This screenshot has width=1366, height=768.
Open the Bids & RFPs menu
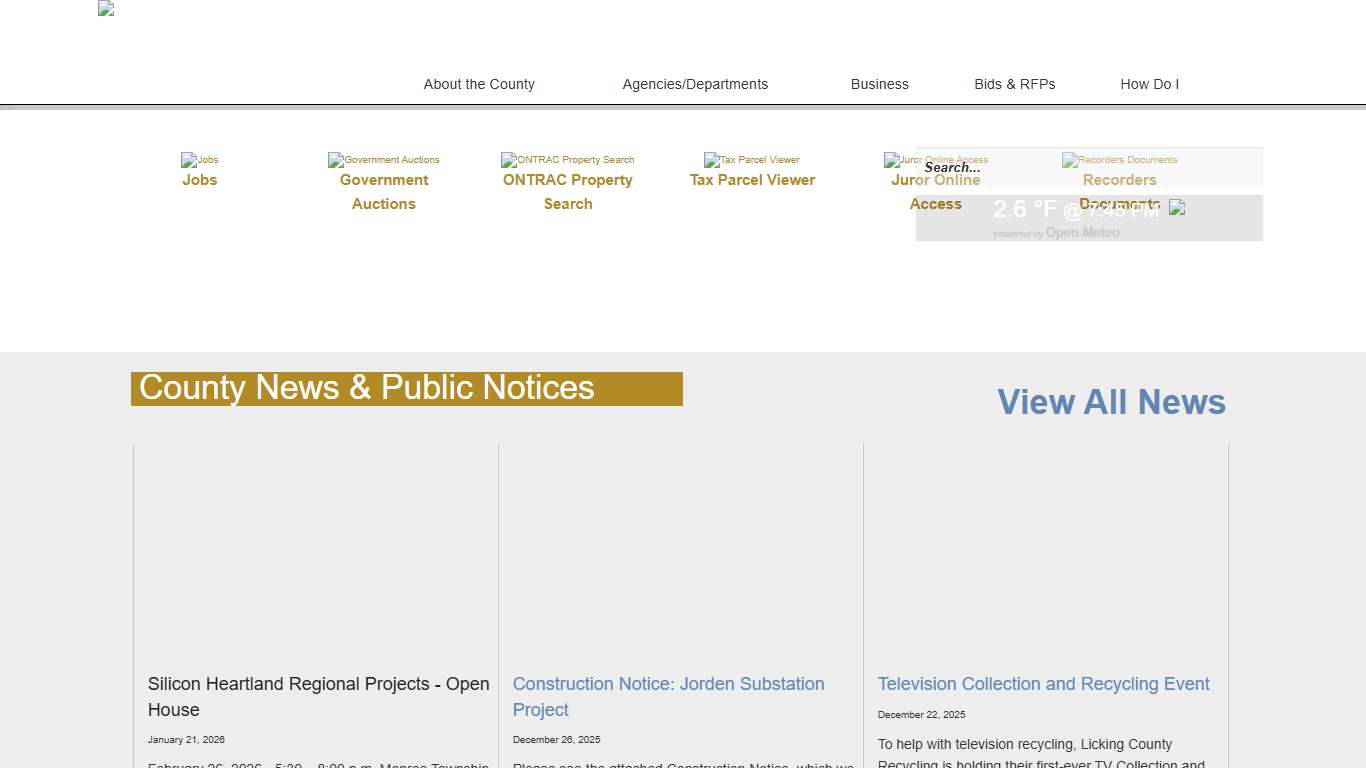pyautogui.click(x=1014, y=84)
